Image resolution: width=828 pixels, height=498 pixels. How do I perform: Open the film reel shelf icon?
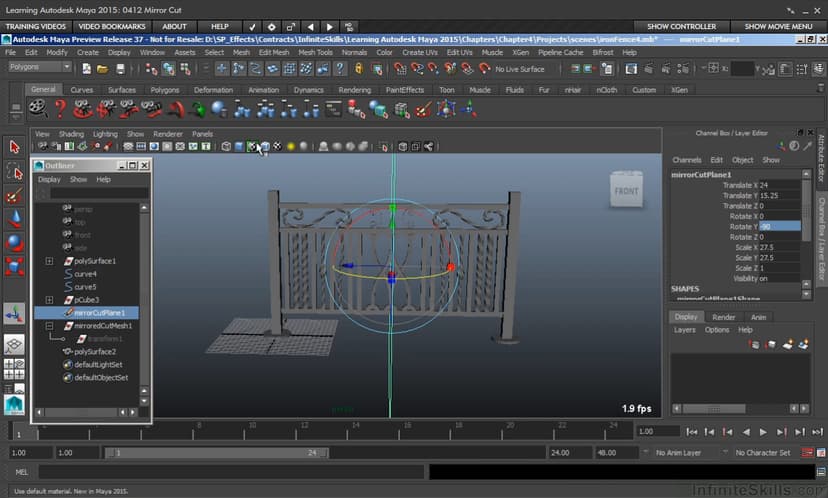[x=38, y=109]
